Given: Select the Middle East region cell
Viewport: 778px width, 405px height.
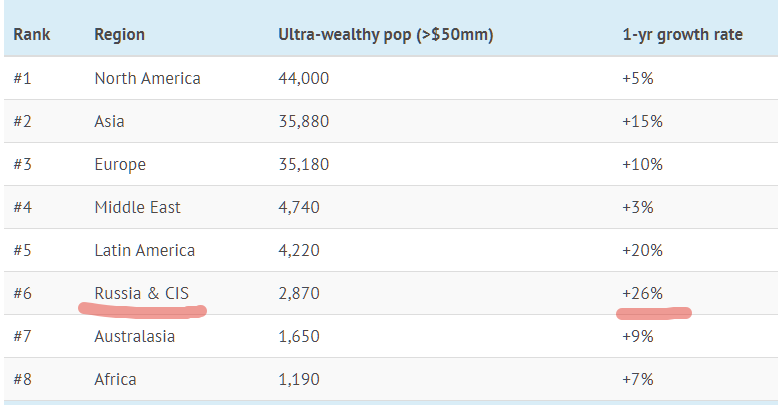Looking at the screenshot, I should point(137,207).
